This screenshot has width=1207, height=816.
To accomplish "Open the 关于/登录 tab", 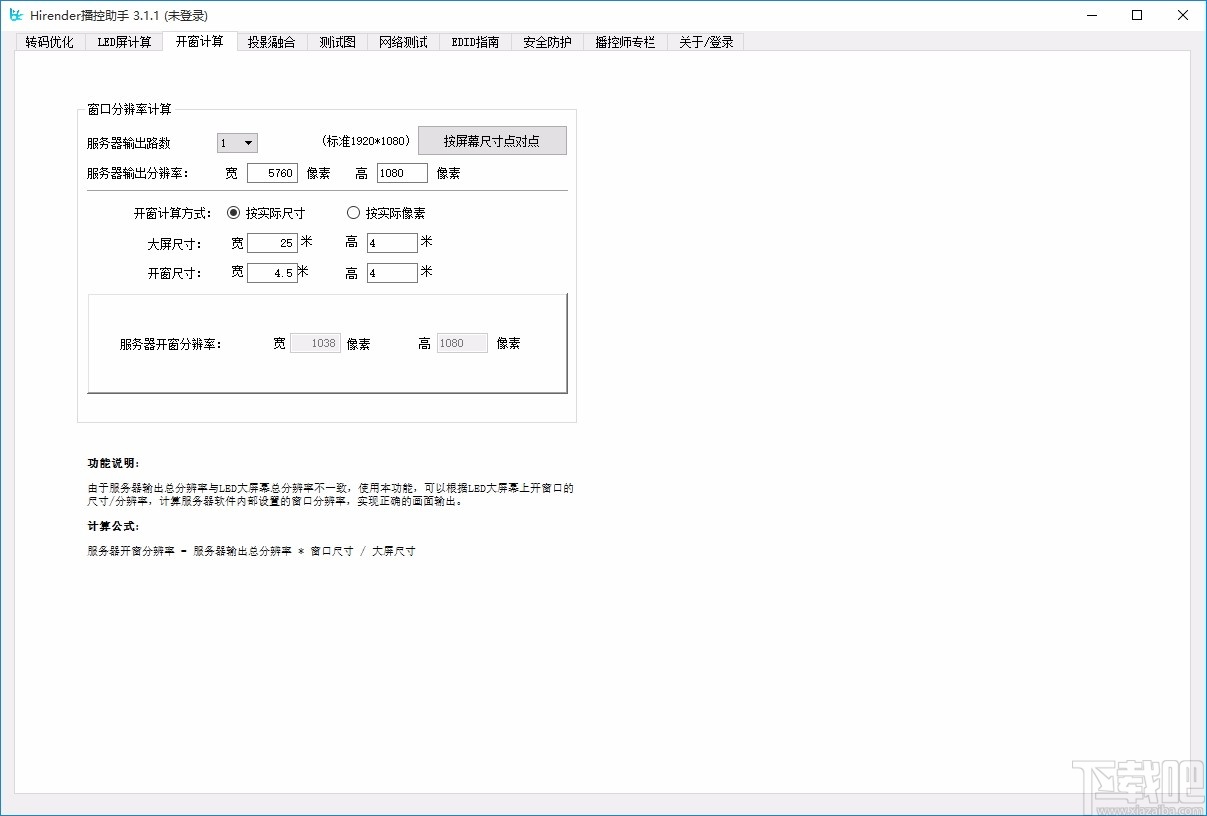I will tap(705, 41).
